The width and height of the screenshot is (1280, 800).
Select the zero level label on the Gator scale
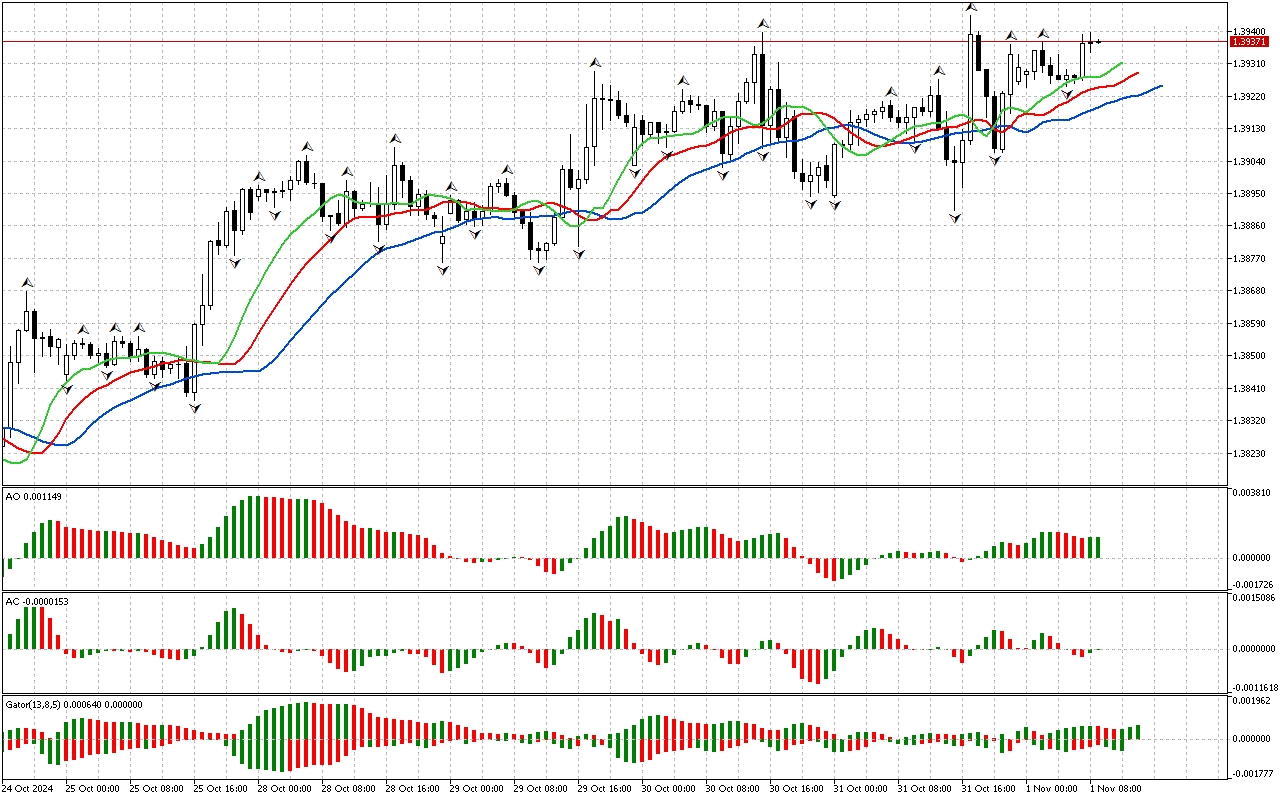pyautogui.click(x=1251, y=739)
